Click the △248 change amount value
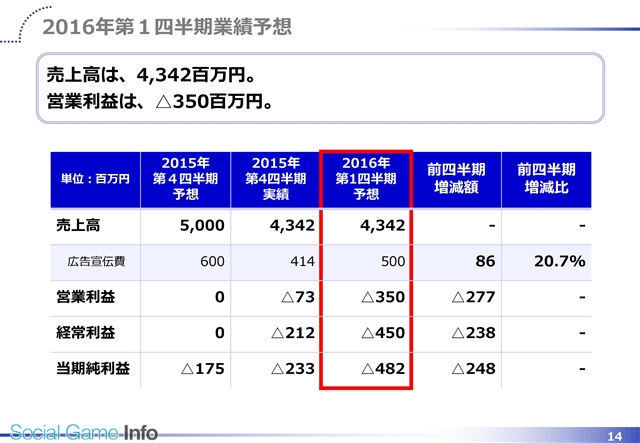This screenshot has width=640, height=443. point(473,369)
